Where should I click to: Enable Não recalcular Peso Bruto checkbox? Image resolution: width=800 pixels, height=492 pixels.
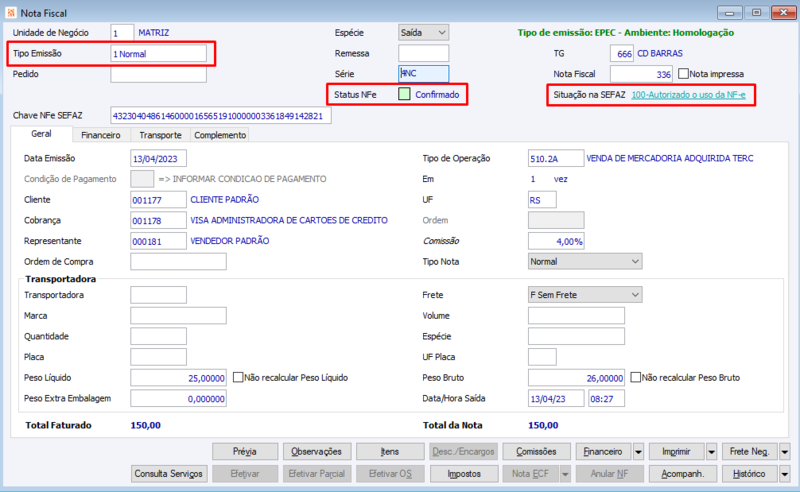635,377
